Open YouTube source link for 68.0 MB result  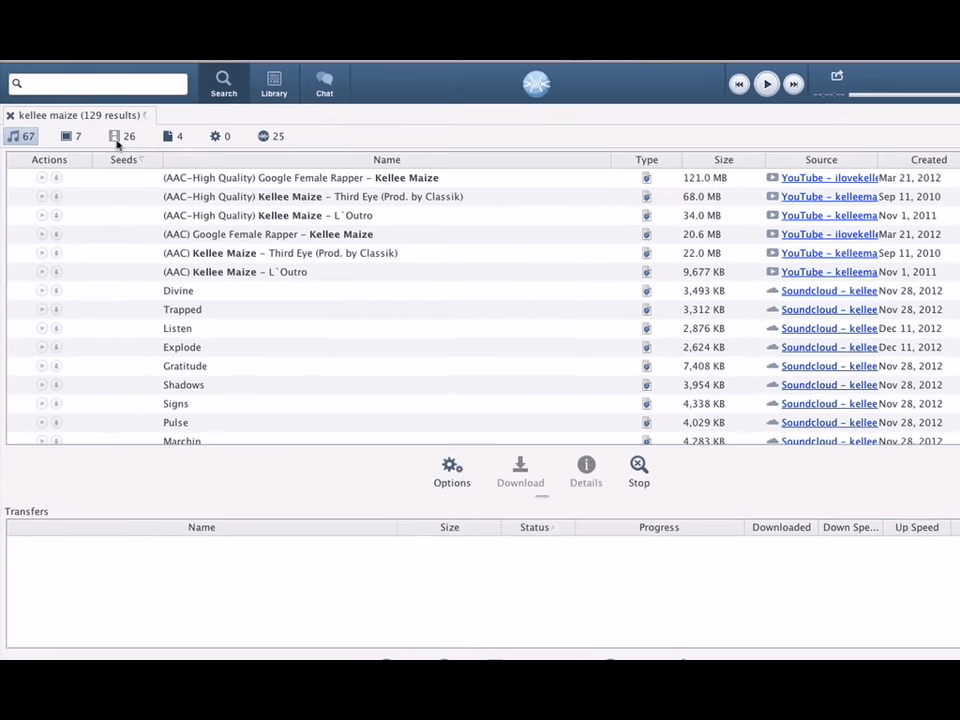pyautogui.click(x=829, y=197)
